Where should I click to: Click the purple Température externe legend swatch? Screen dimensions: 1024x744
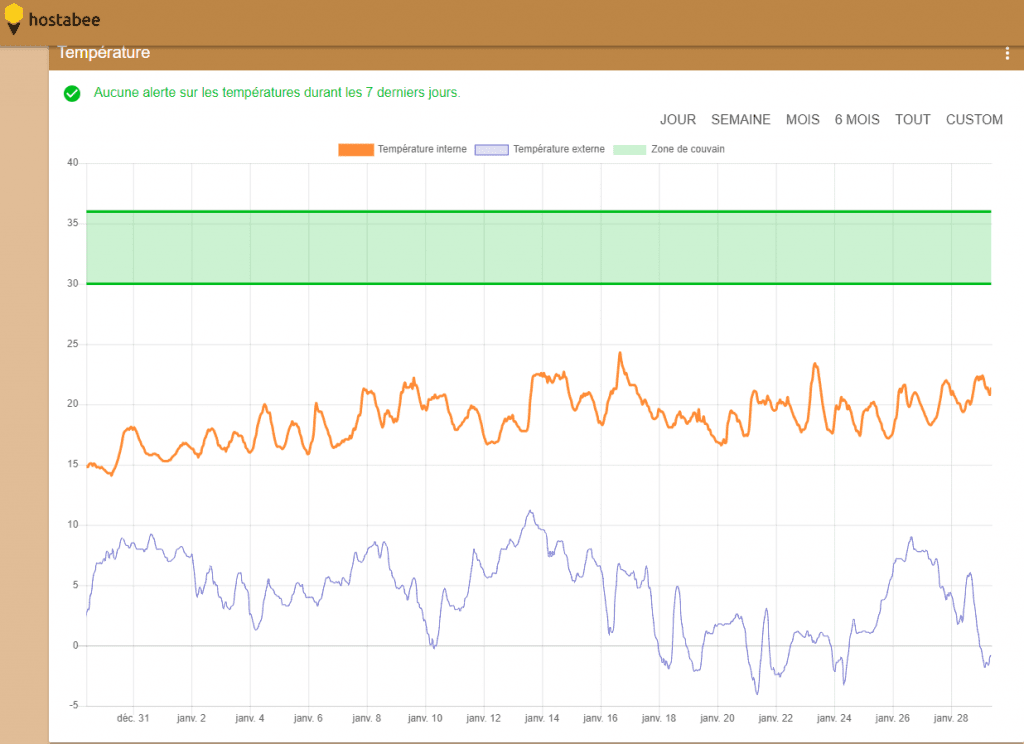[x=492, y=150]
